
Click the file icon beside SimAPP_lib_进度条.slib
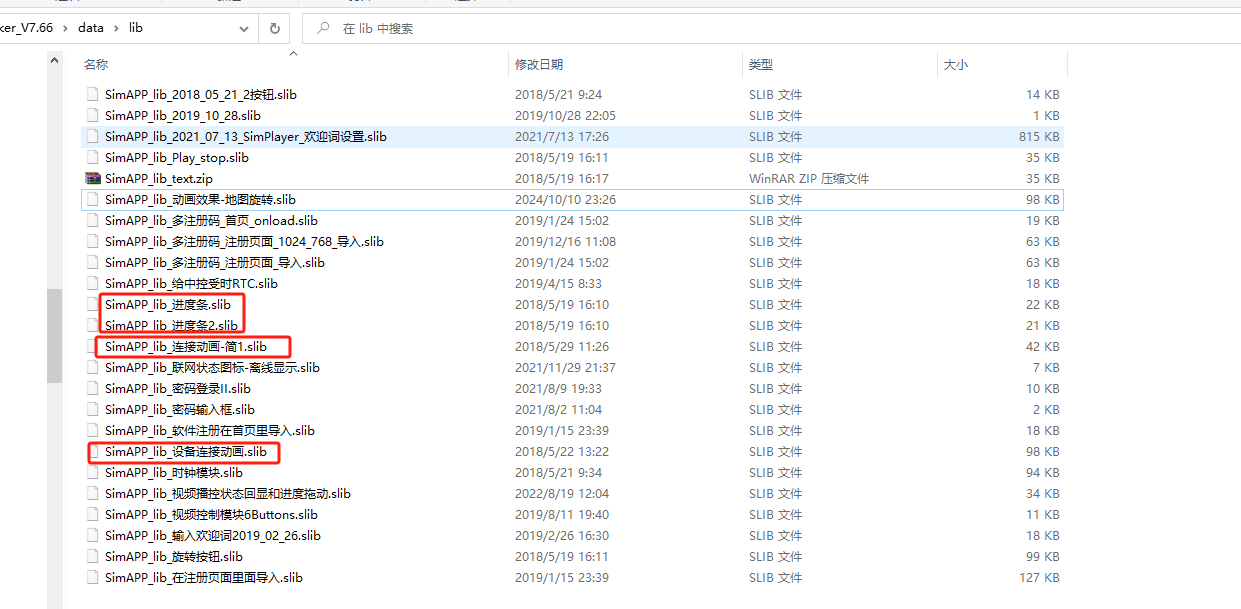pos(93,305)
